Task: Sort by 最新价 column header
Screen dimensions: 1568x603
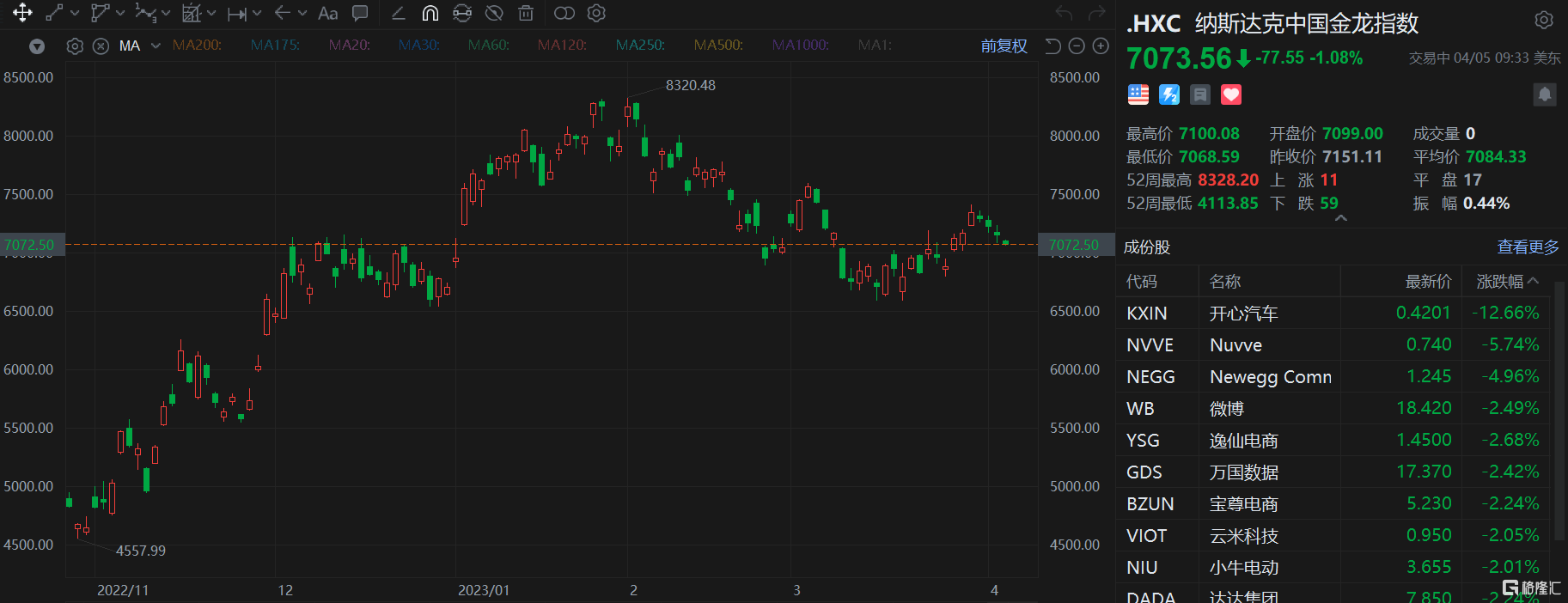Action: [1428, 282]
